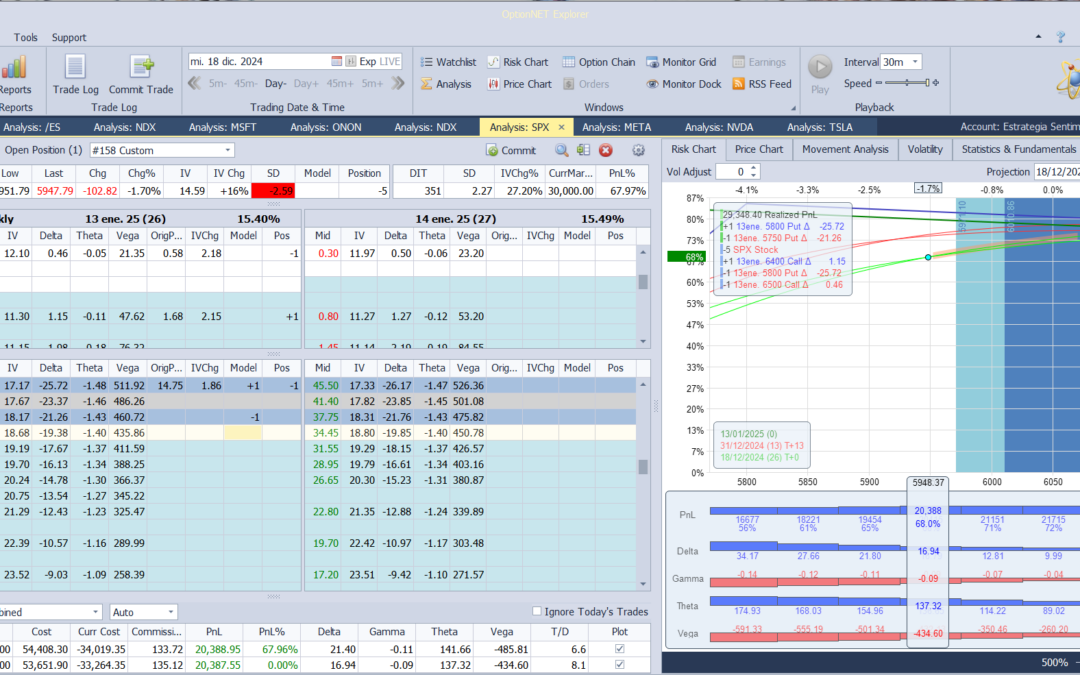Collapse the ribbon with the up caret
Viewport: 1080px width, 675px height.
tap(1038, 37)
